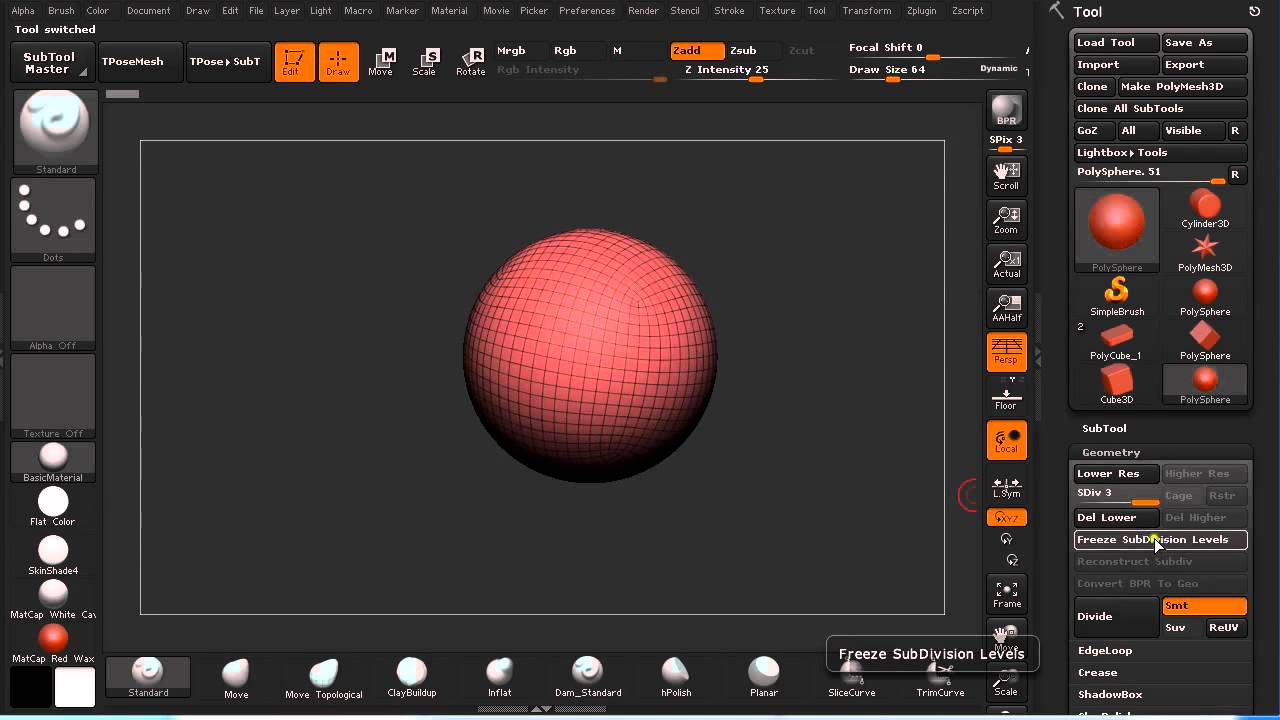Open the Alpha Off selector

pos(54,308)
